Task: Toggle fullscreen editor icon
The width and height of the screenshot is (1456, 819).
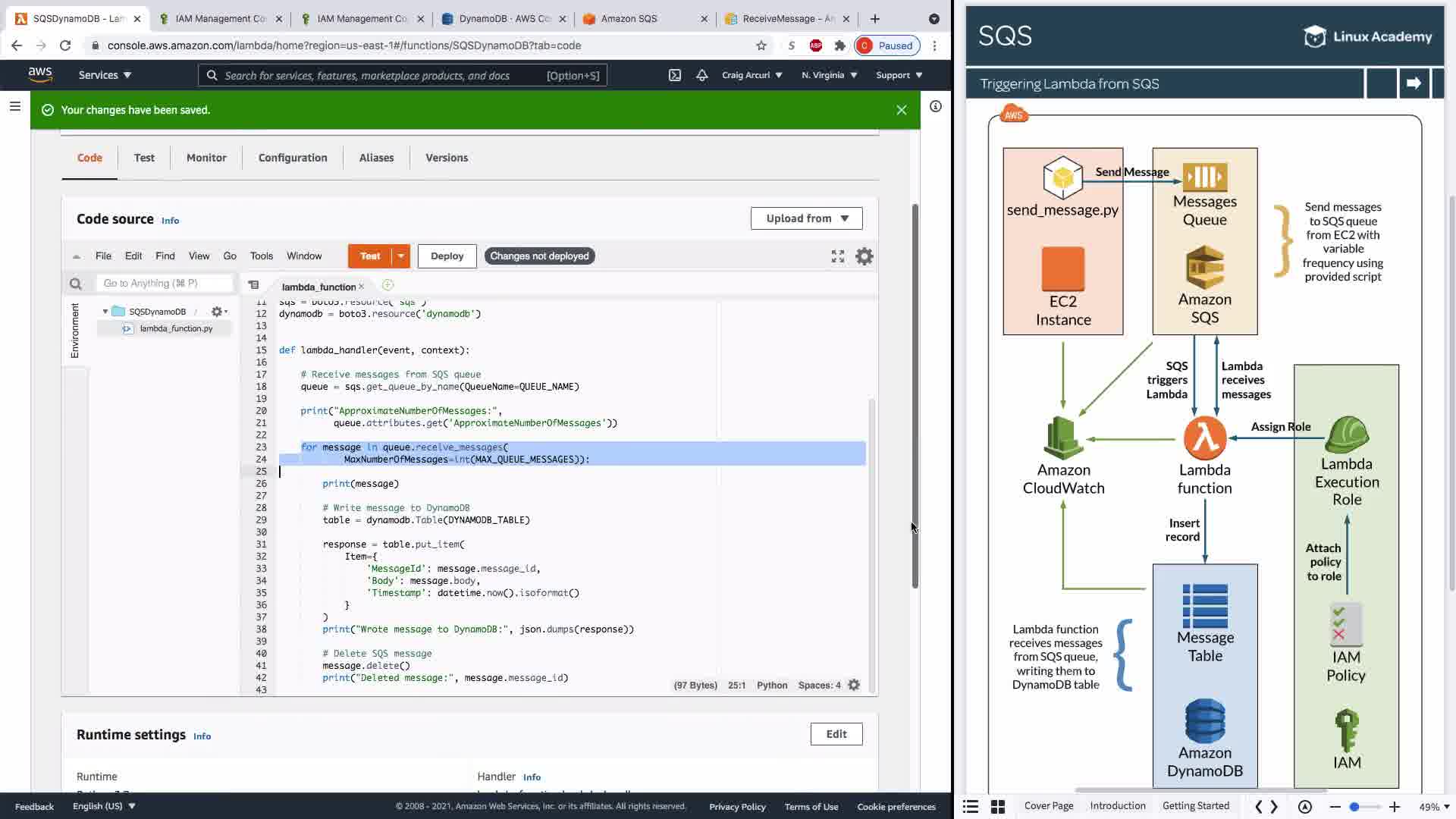Action: point(837,256)
